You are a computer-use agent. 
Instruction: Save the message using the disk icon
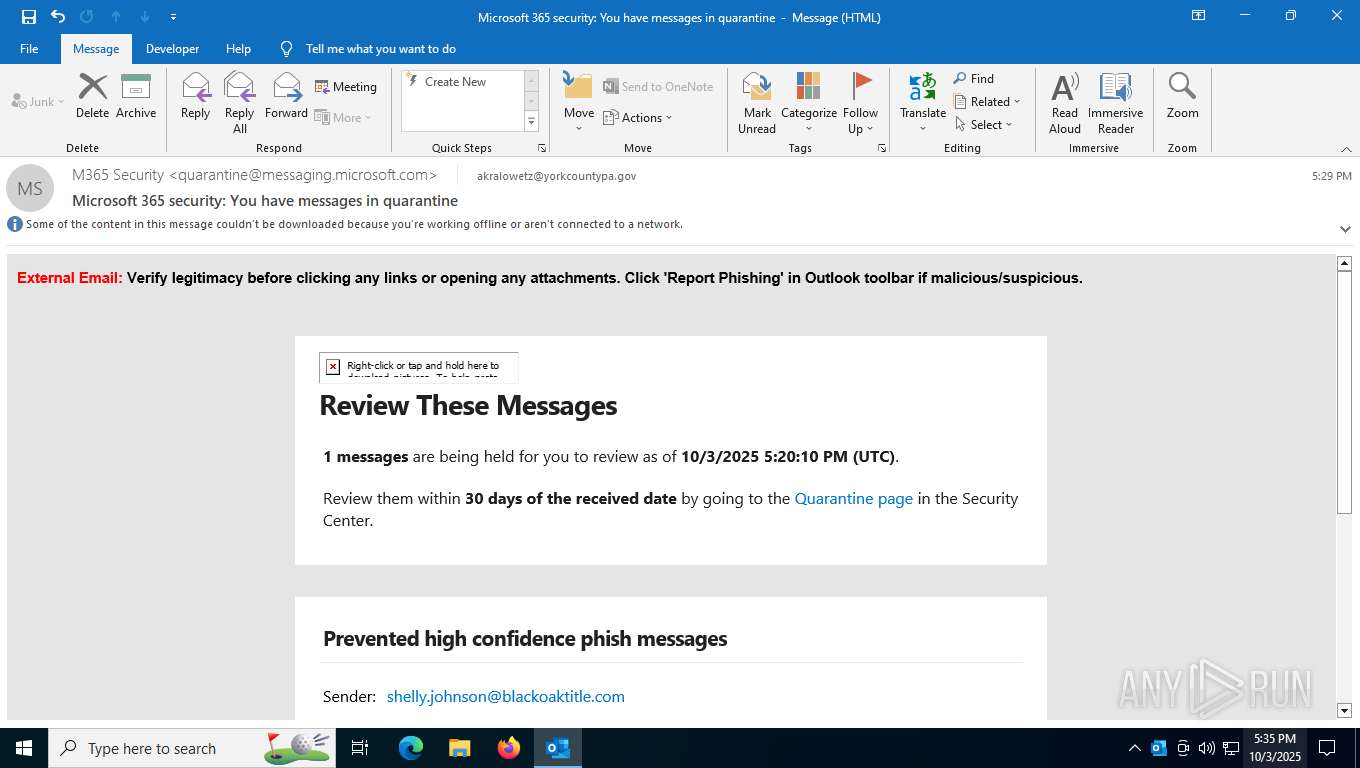[28, 17]
